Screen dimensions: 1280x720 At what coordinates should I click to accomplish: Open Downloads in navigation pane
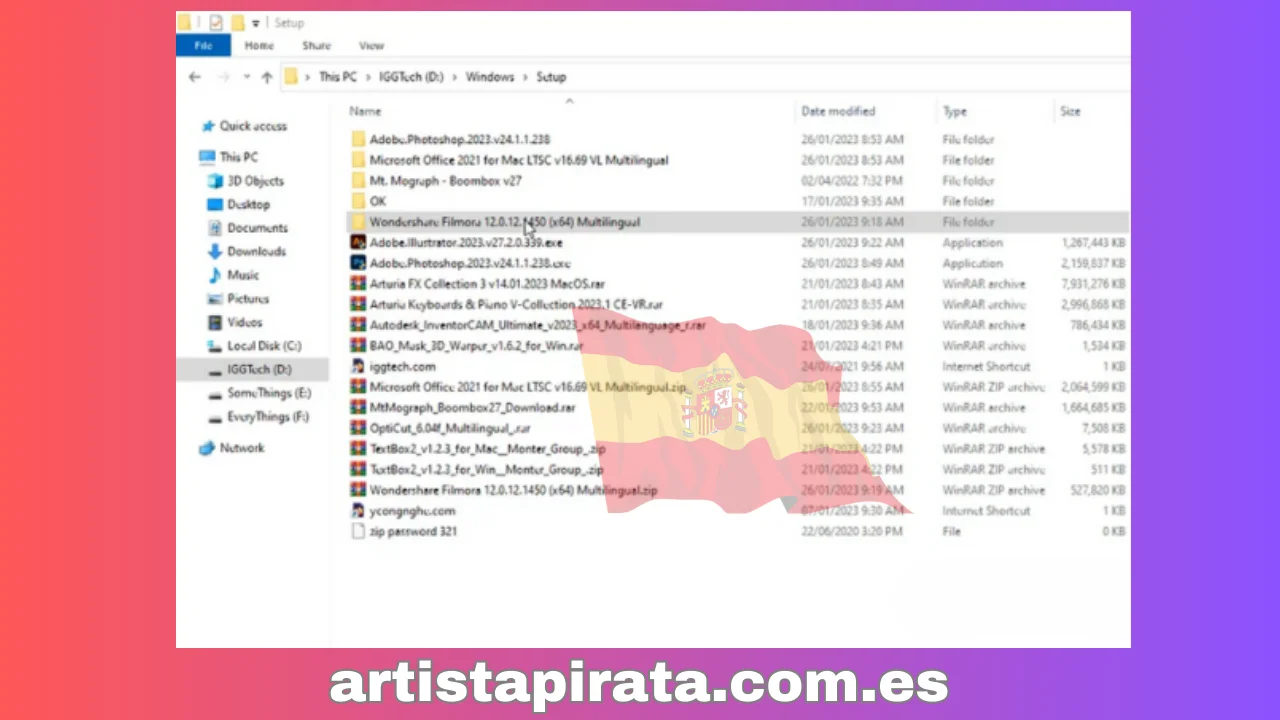(256, 252)
